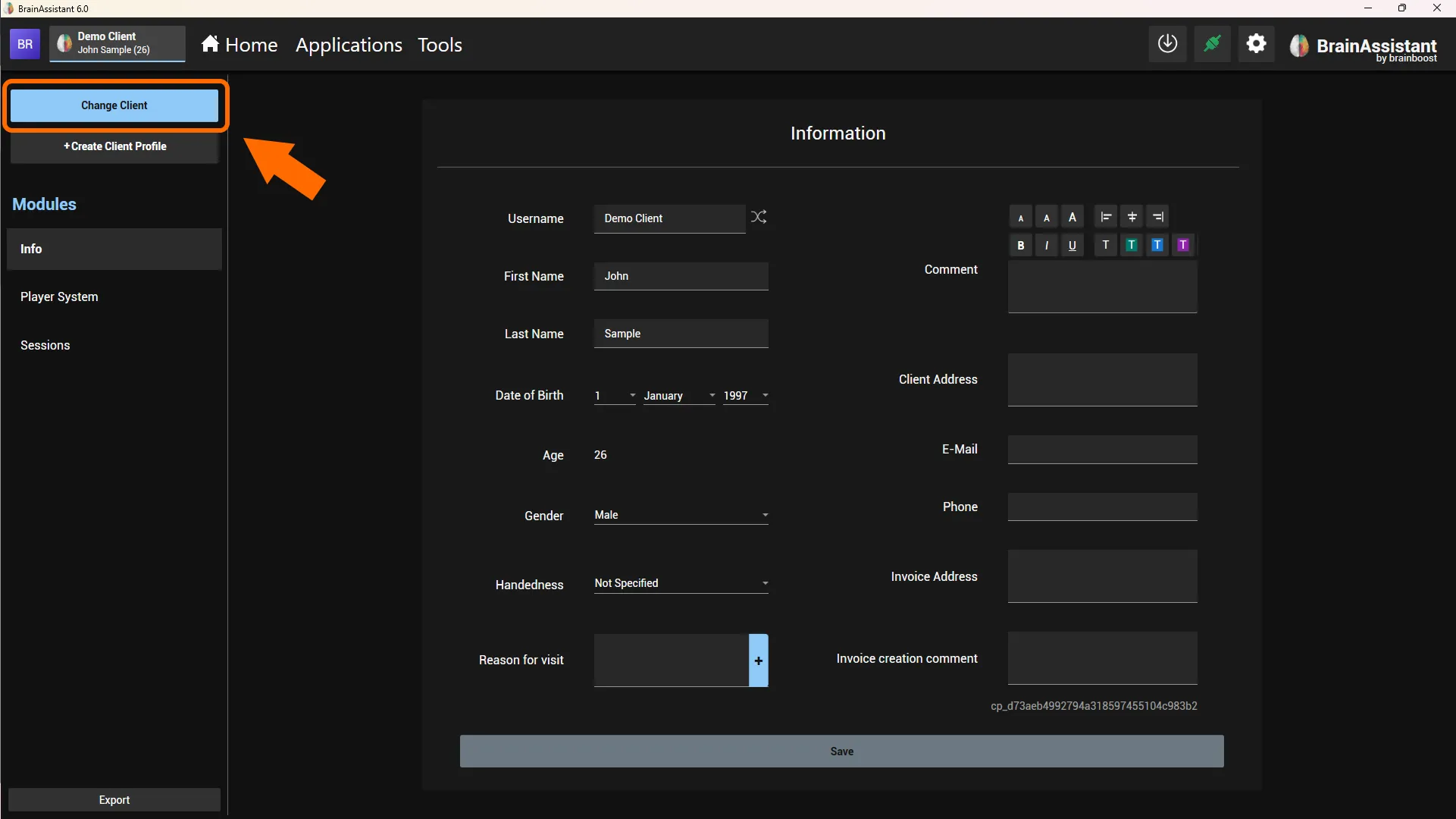This screenshot has height=819, width=1456.
Task: Open the Demo Client selector
Action: [x=117, y=44]
